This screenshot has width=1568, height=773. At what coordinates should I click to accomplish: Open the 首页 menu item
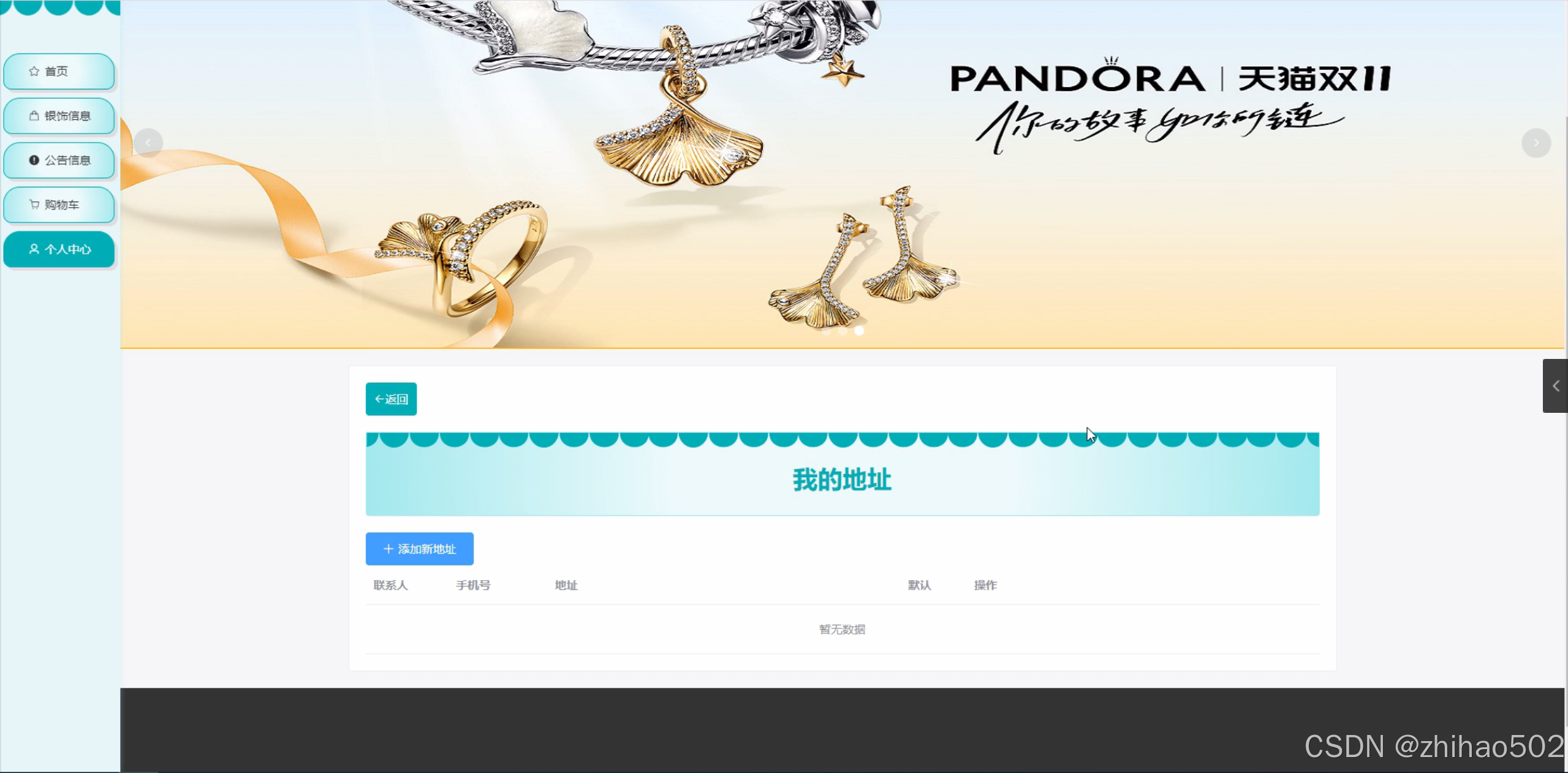59,72
